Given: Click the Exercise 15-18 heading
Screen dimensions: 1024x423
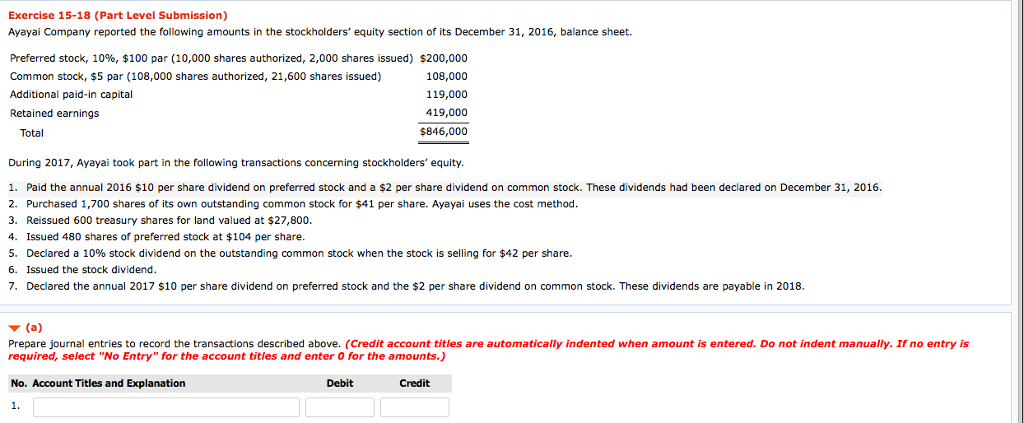Looking at the screenshot, I should pos(118,16).
